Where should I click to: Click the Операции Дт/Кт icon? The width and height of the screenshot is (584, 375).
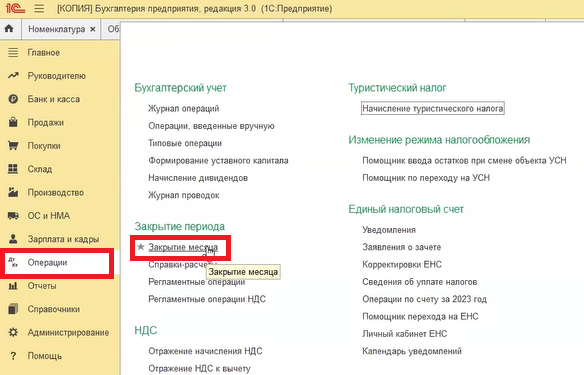click(x=13, y=263)
